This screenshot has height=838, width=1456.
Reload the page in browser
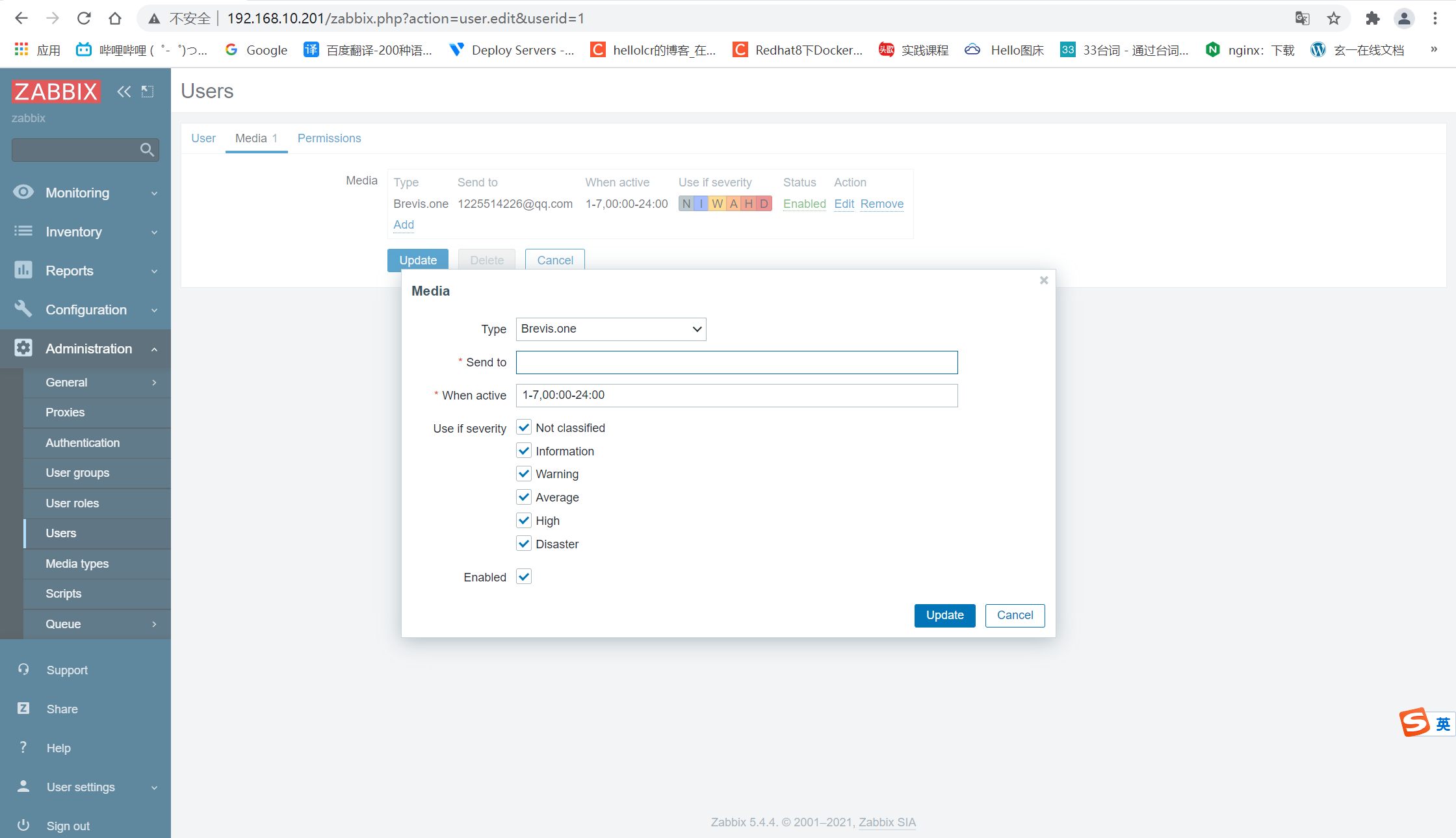pyautogui.click(x=84, y=18)
